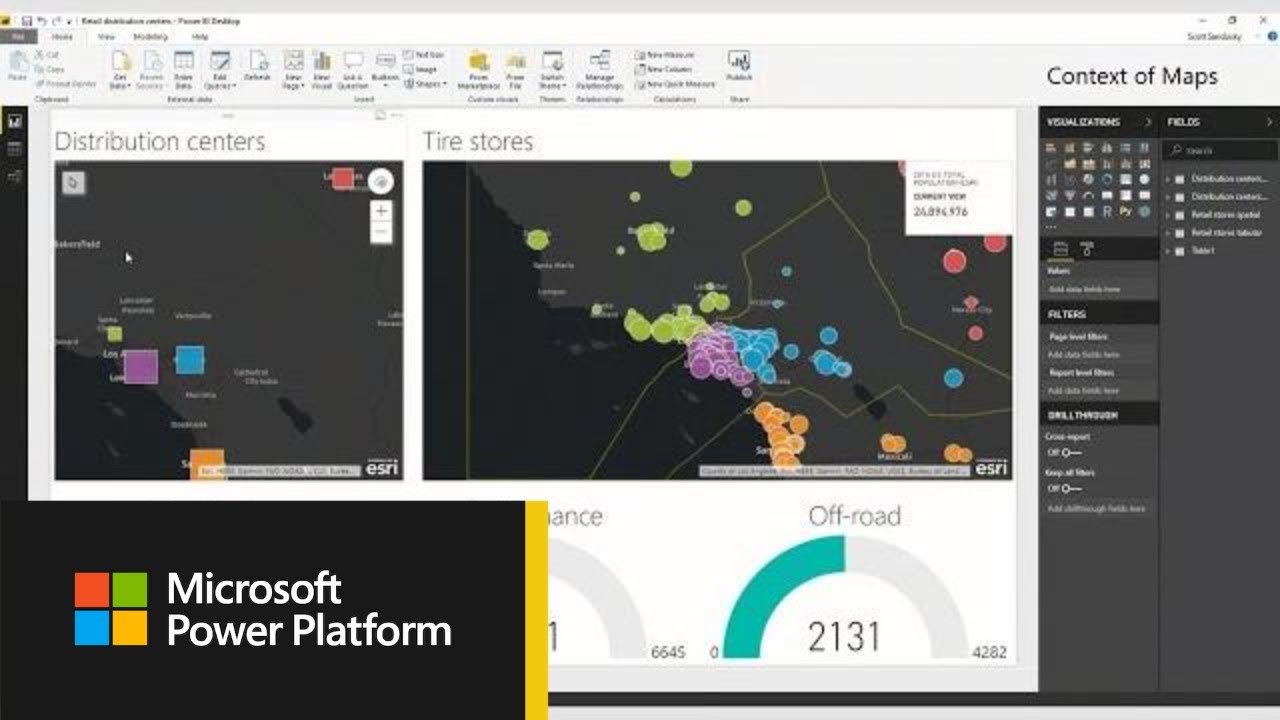Click the Search box in Fields pane
This screenshot has height=720, width=1280.
1220,150
